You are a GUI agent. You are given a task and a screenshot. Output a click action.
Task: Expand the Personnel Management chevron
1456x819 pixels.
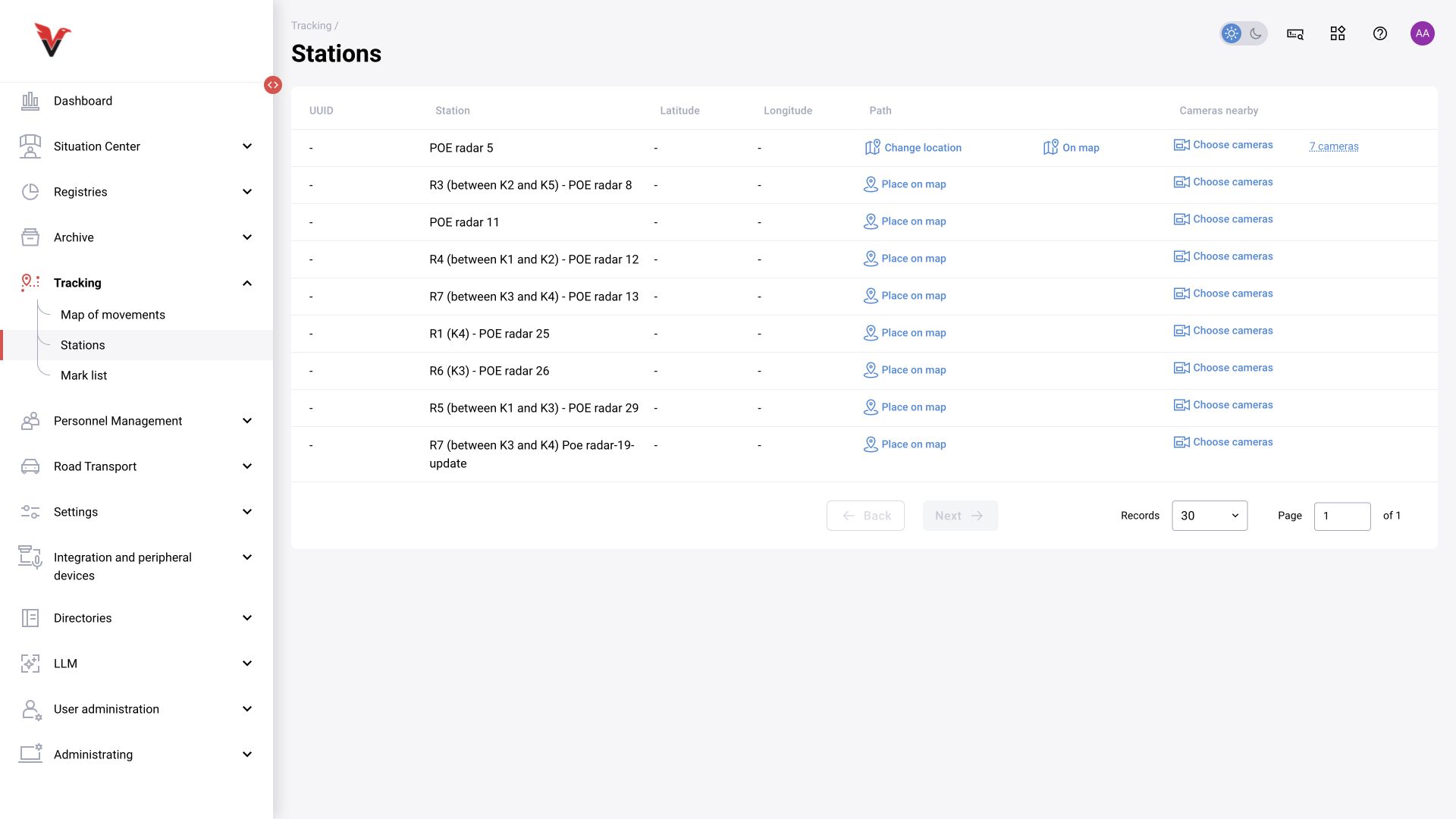coord(247,421)
